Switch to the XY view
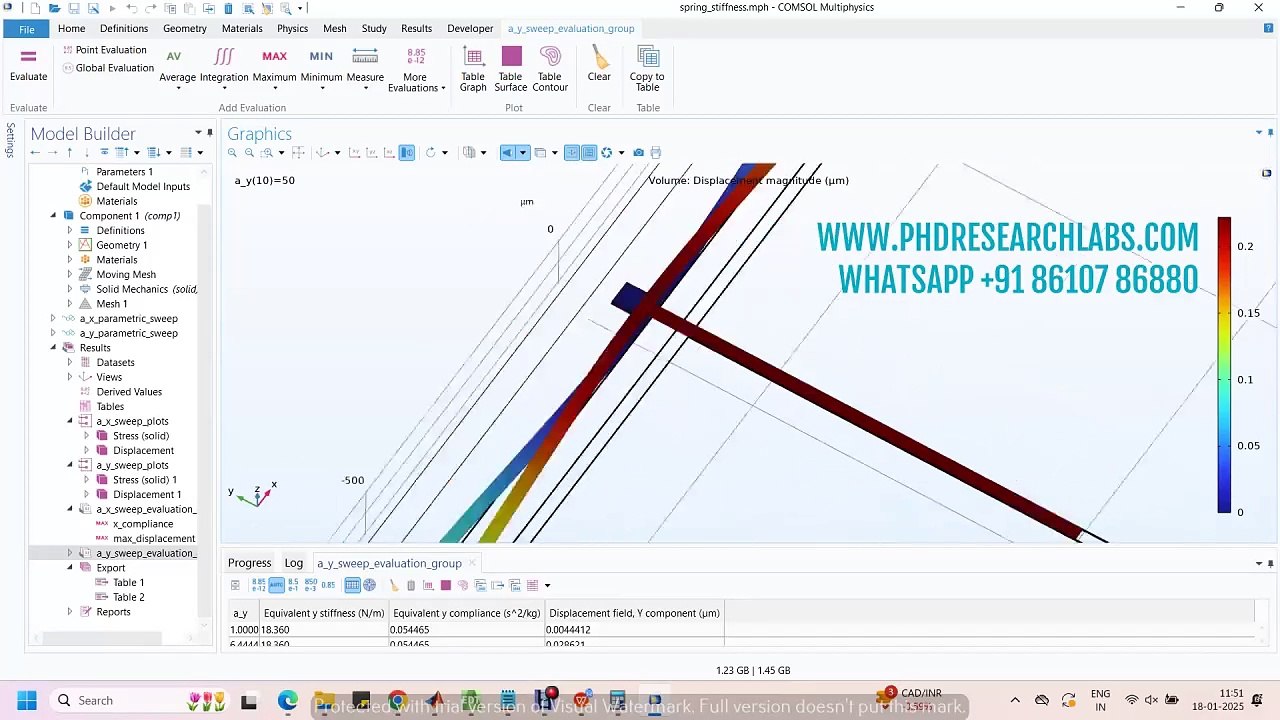 pyautogui.click(x=355, y=153)
